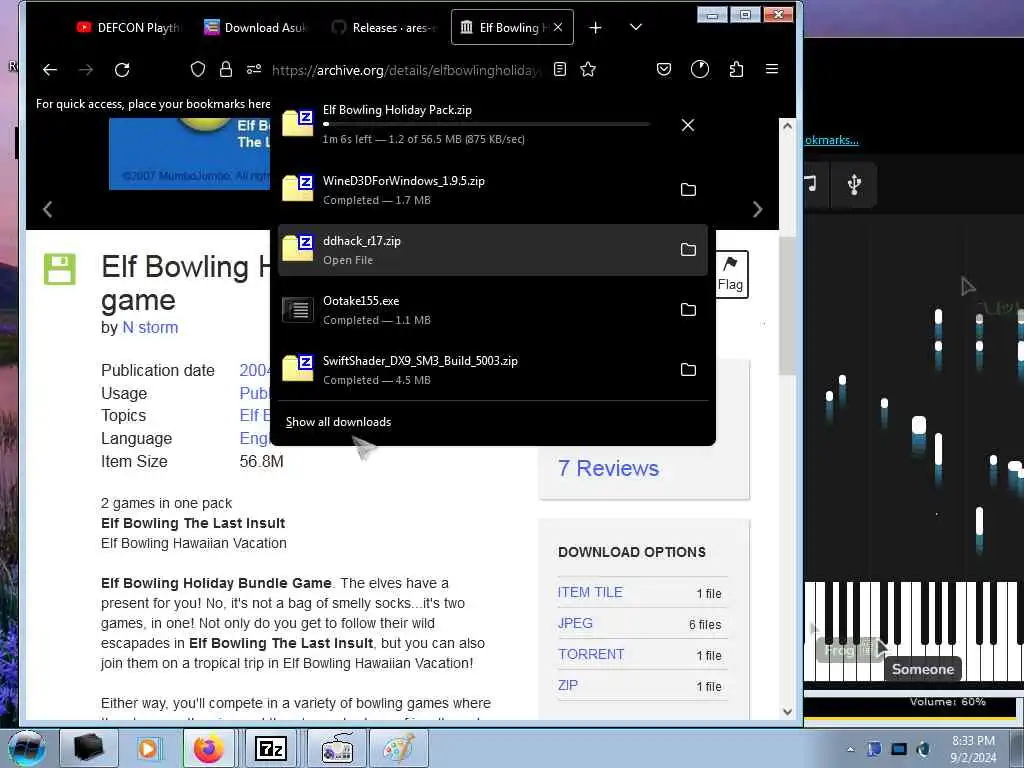Image resolution: width=1024 pixels, height=768 pixels.
Task: Click the download progress bar
Action: click(486, 124)
